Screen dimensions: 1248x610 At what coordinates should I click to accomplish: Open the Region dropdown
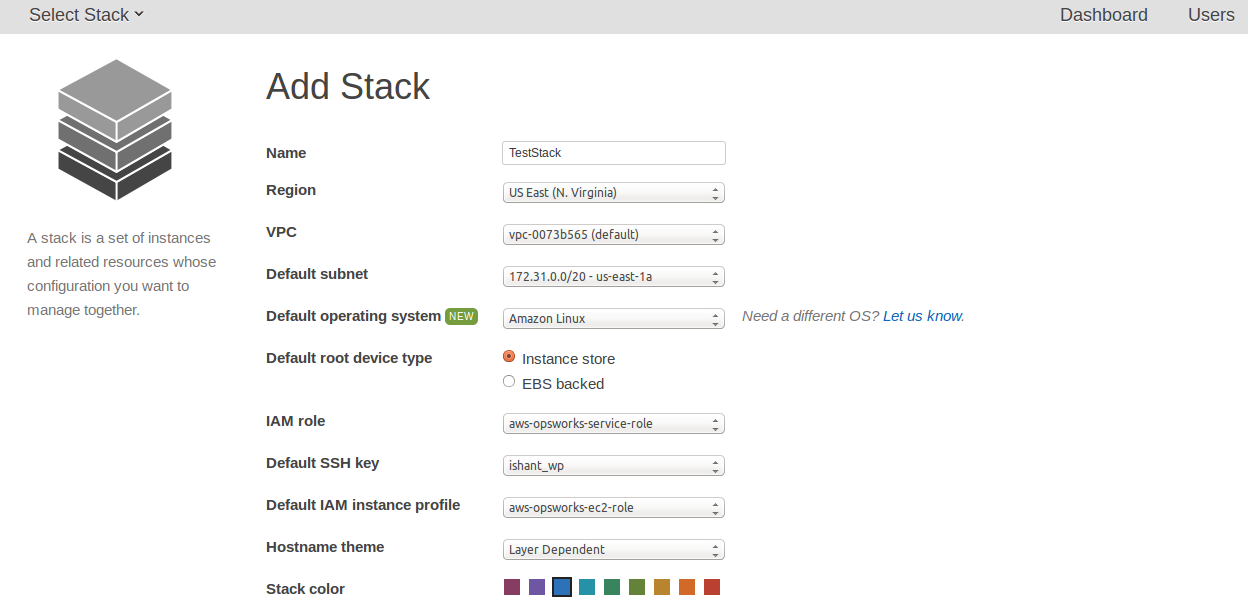(x=613, y=193)
